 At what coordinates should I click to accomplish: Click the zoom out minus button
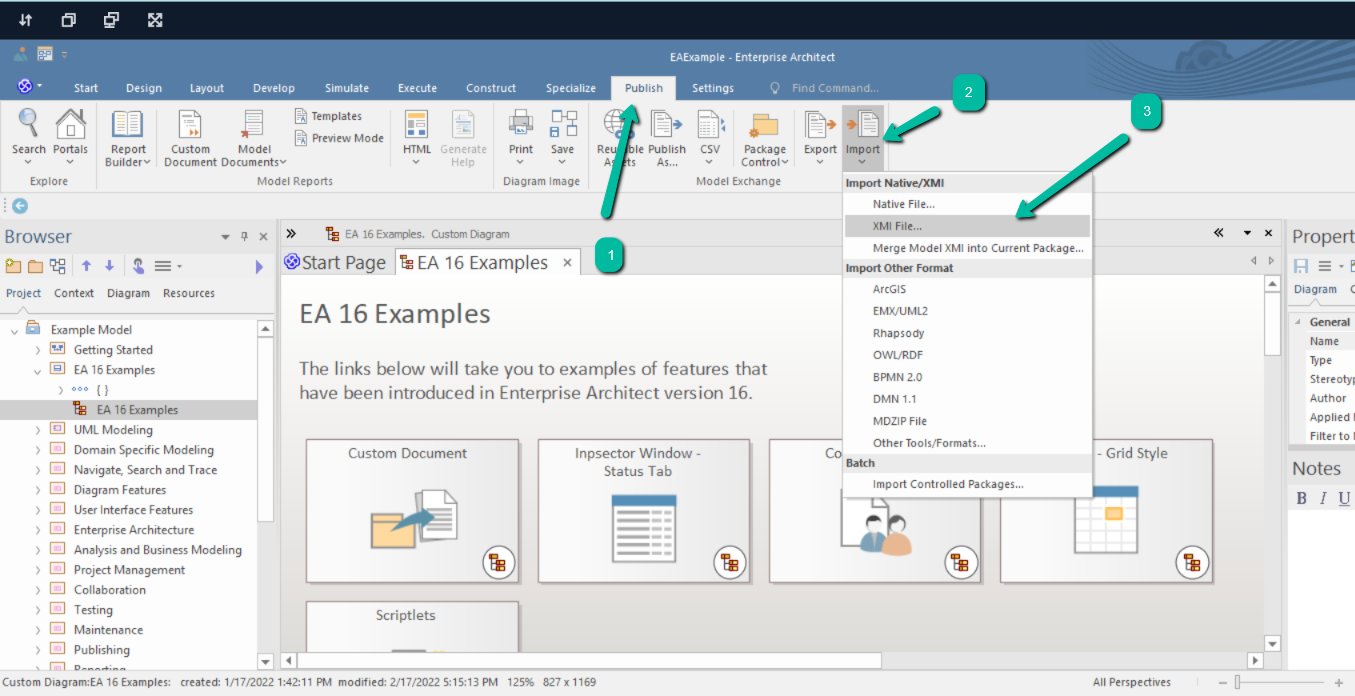click(1222, 682)
